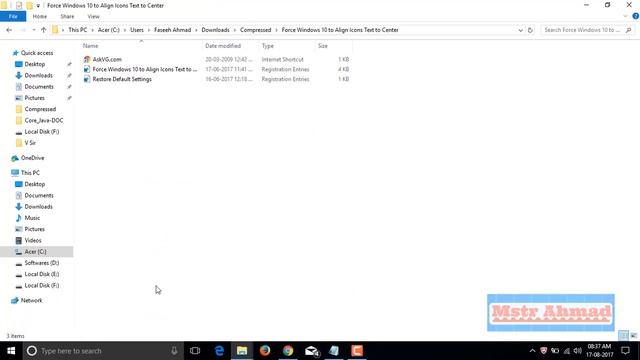Click Faseeh Ahmad in the address path

(x=172, y=30)
